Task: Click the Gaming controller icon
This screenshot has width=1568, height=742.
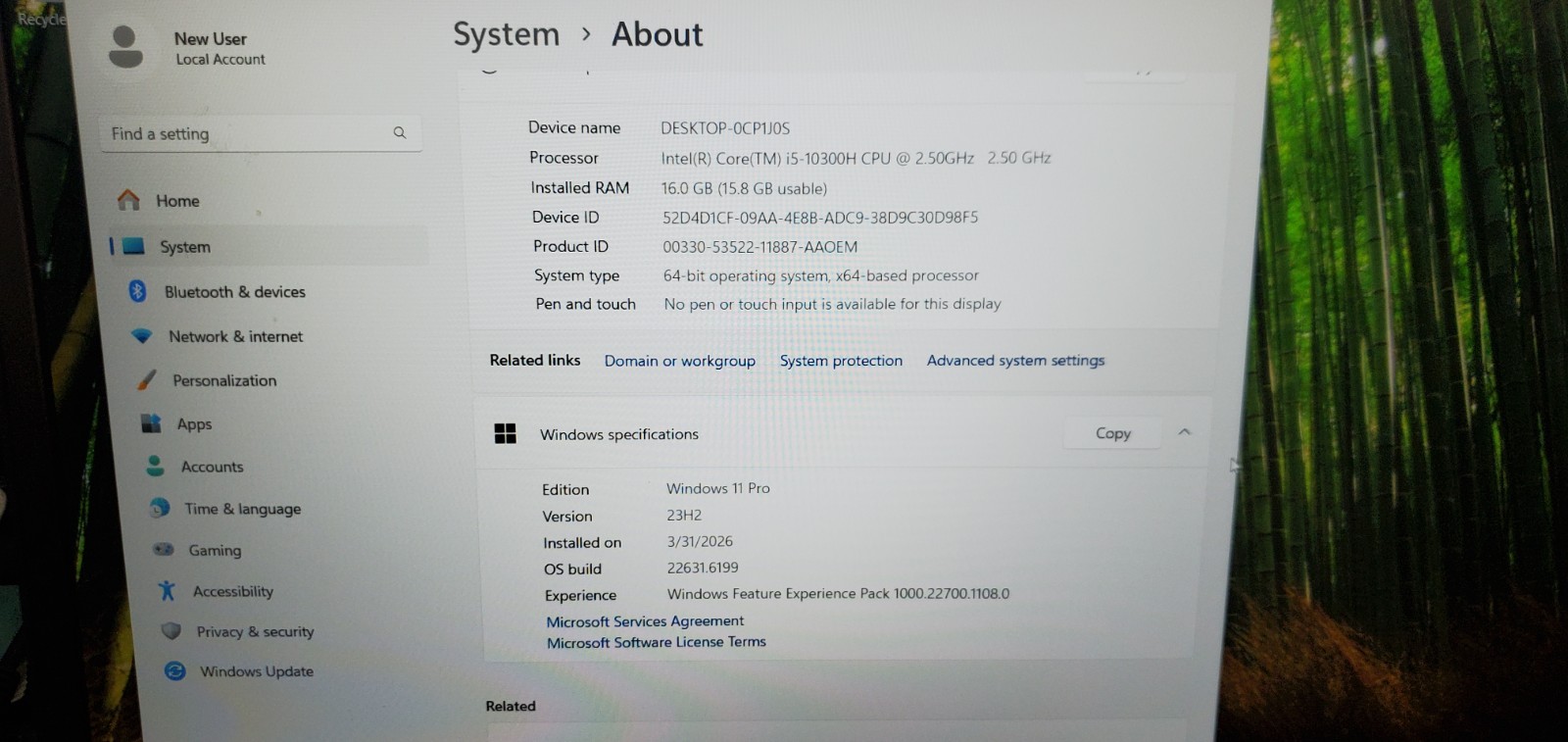Action: pos(164,549)
